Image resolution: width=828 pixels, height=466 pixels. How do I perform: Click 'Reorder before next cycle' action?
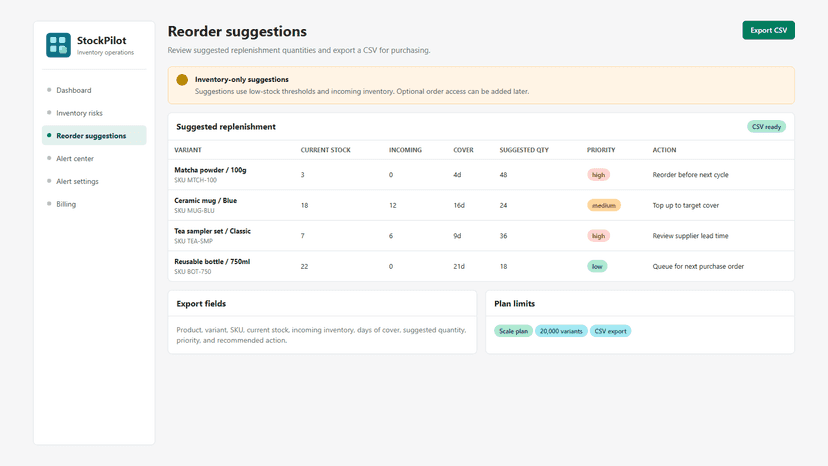coord(690,175)
